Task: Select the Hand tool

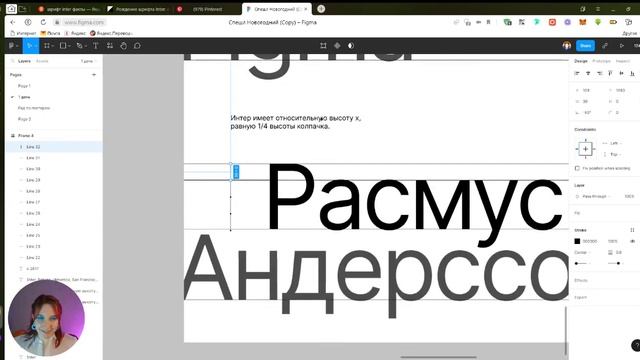Action: [x=124, y=46]
